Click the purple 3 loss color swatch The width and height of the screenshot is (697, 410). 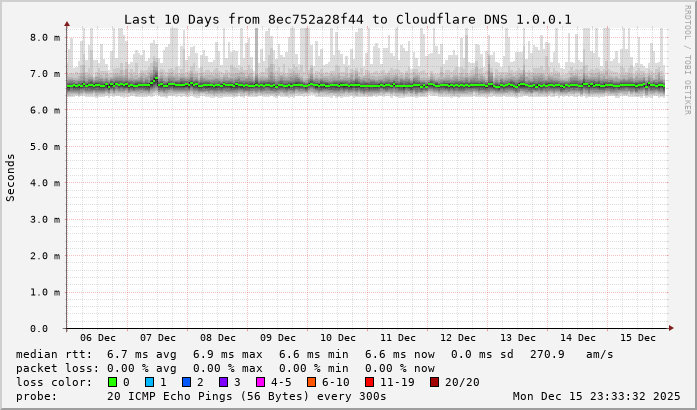tap(224, 382)
